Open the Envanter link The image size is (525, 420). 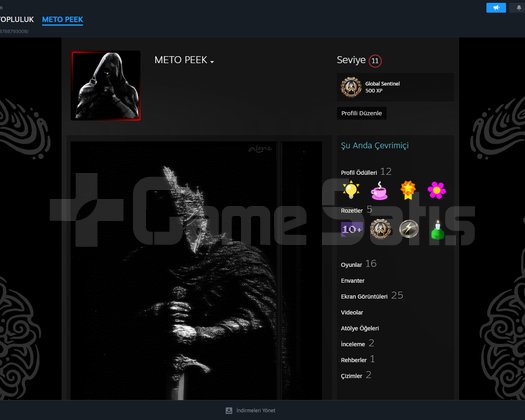[x=353, y=281]
